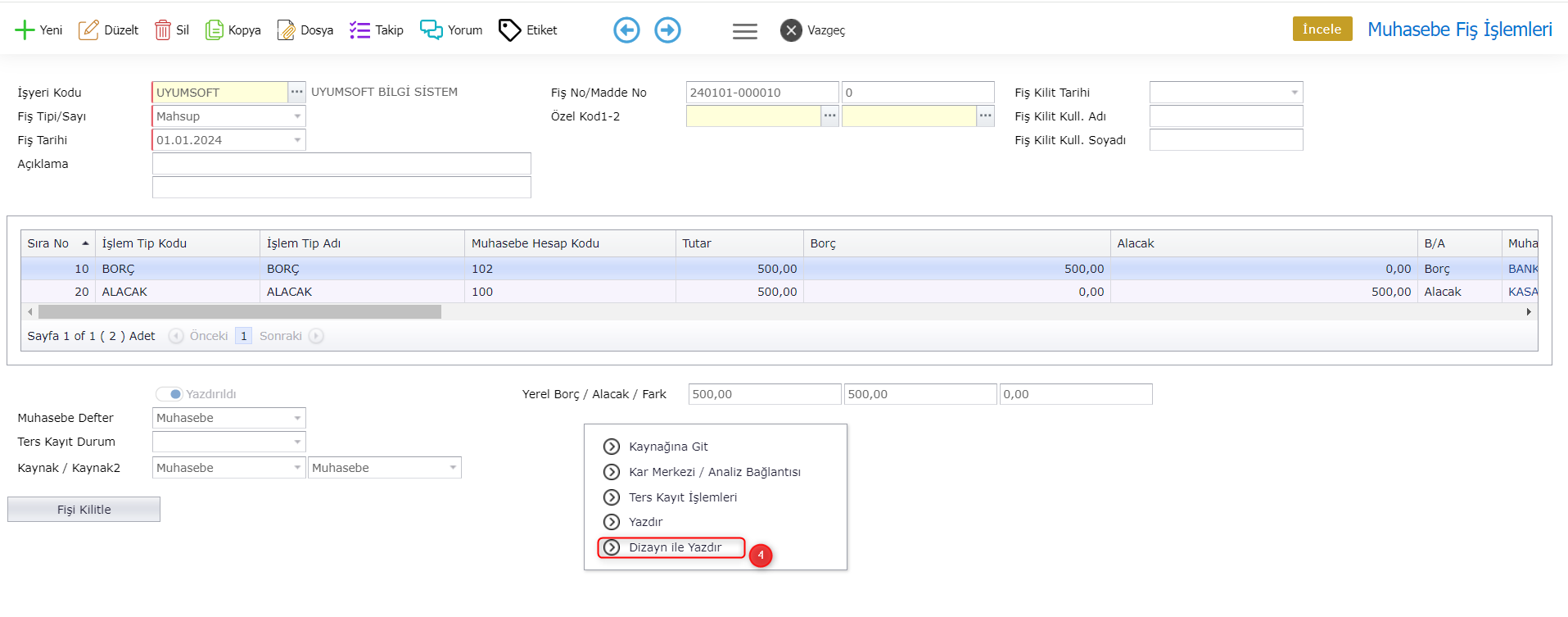Click the Etiket tag icon
The image size is (1568, 617).
(x=509, y=30)
